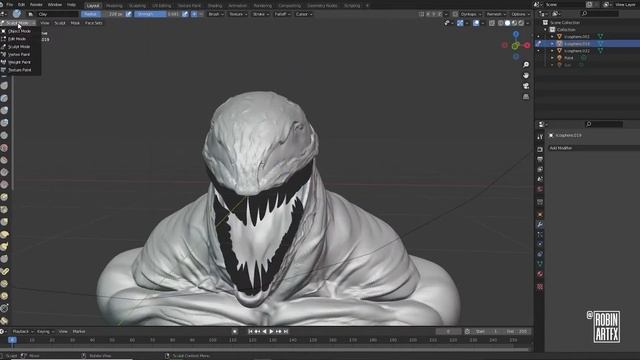Open the Cursor dropdown
The image size is (640, 360).
point(303,14)
